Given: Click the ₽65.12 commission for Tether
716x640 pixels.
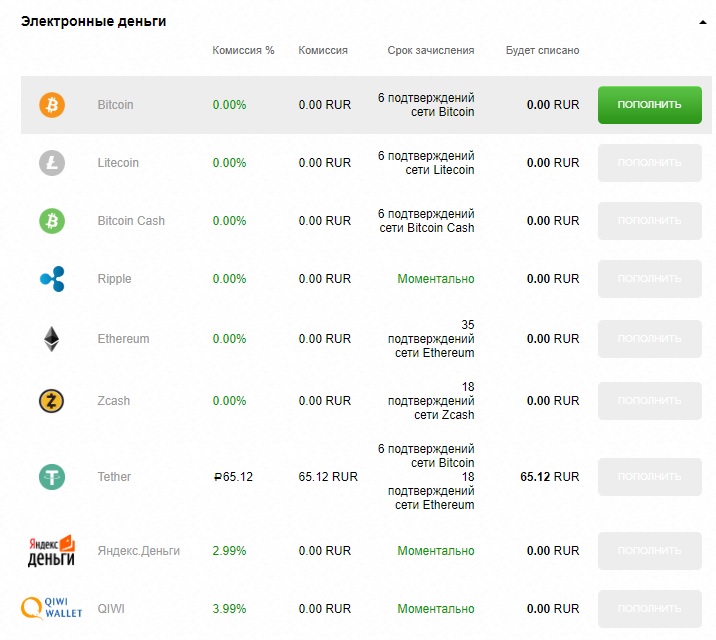Looking at the screenshot, I should pos(233,477).
